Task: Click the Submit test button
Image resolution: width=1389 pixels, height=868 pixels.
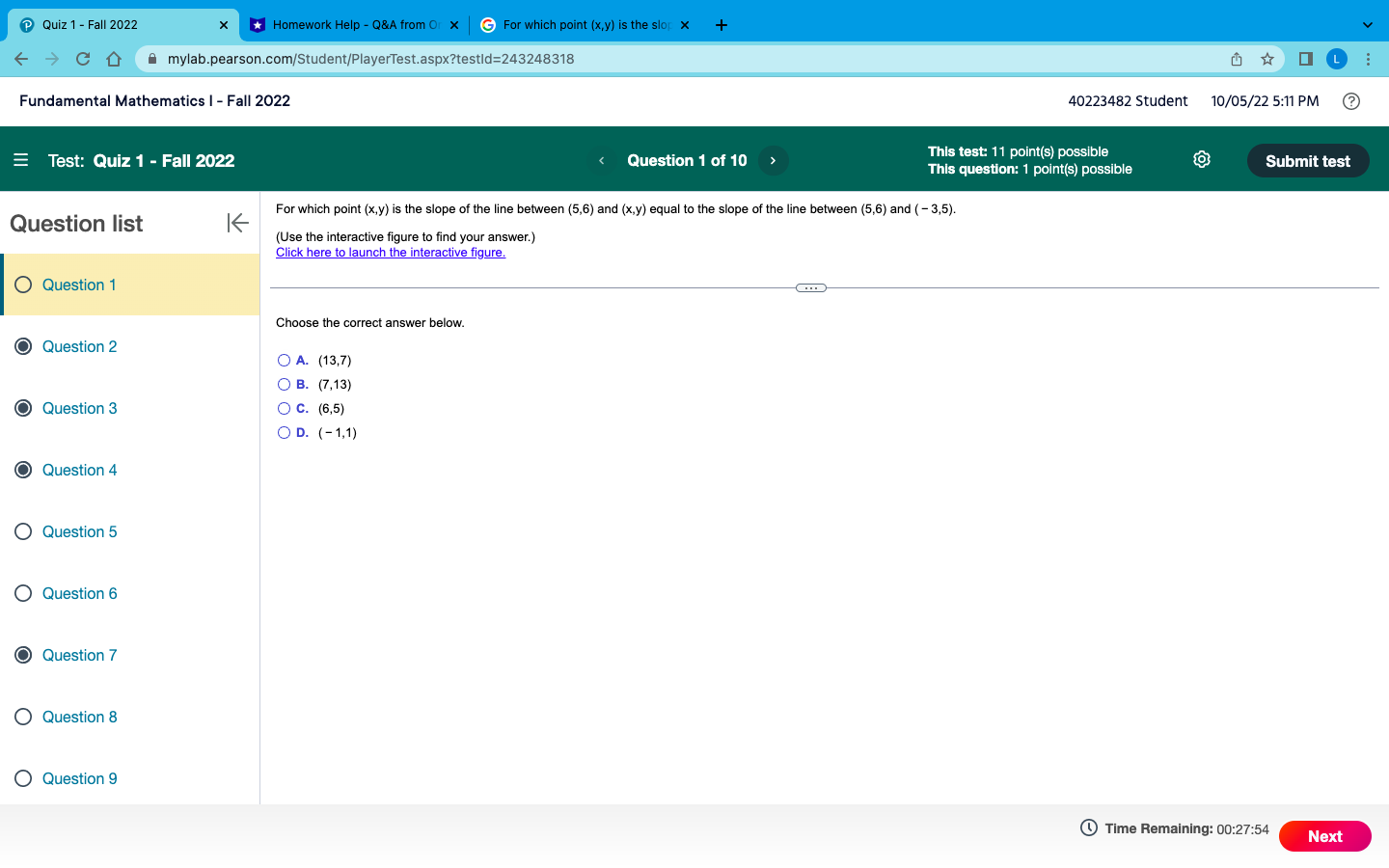Action: (x=1308, y=160)
